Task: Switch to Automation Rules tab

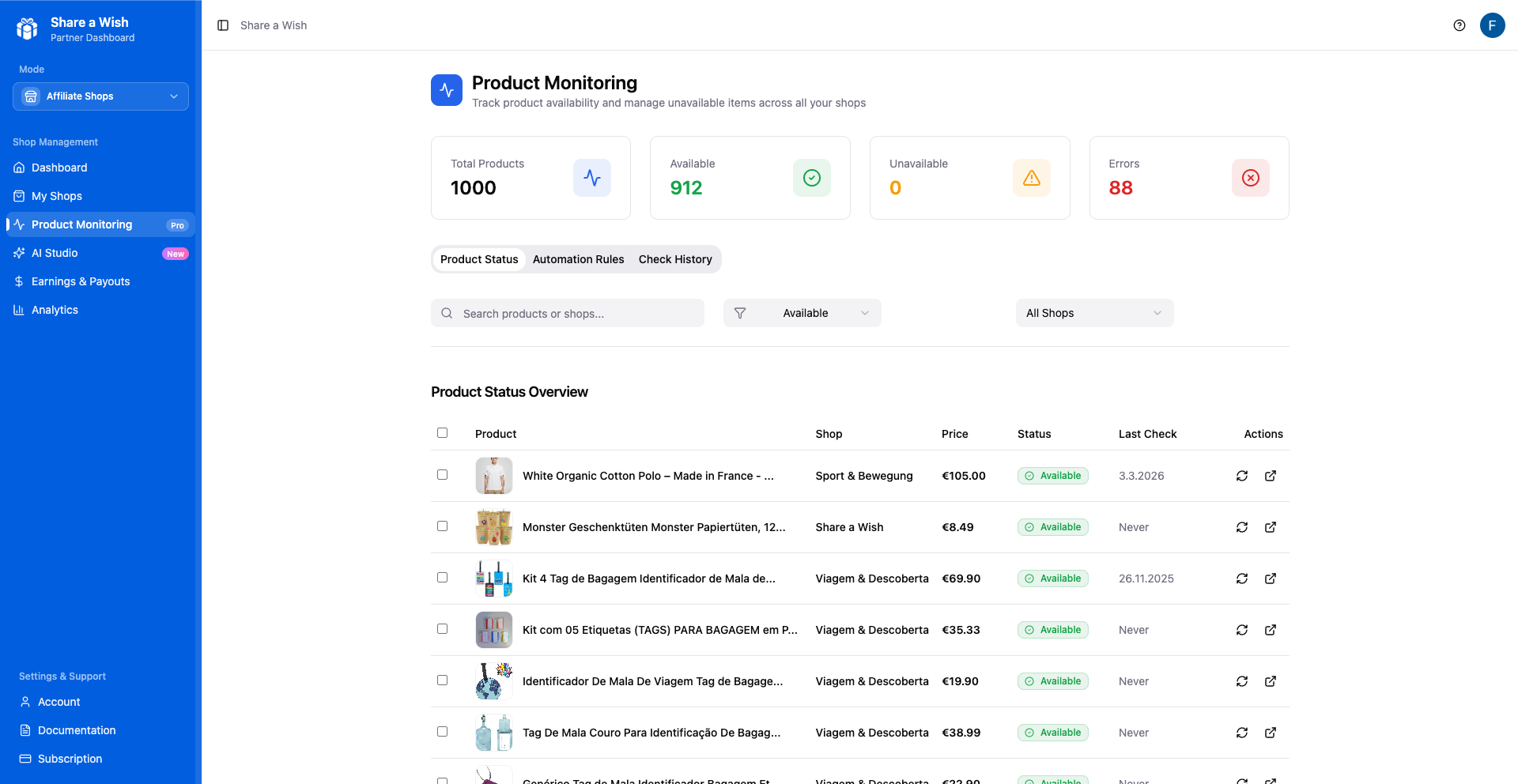Action: point(578,259)
